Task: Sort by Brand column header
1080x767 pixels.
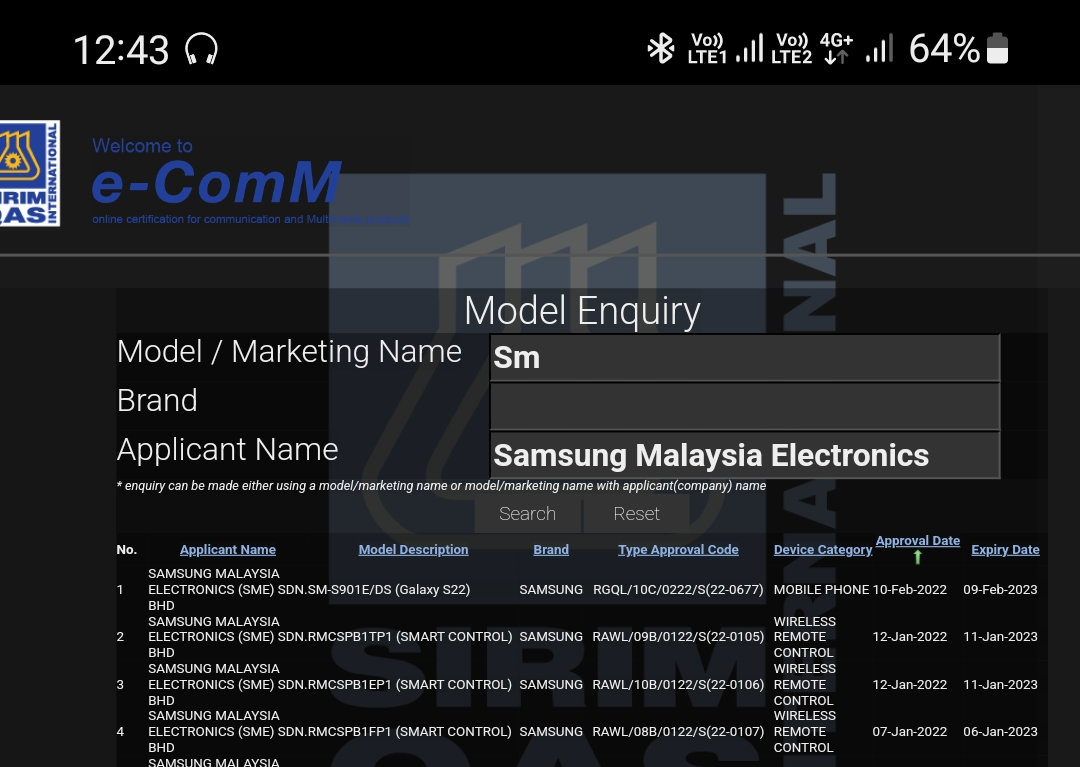Action: pyautogui.click(x=551, y=549)
